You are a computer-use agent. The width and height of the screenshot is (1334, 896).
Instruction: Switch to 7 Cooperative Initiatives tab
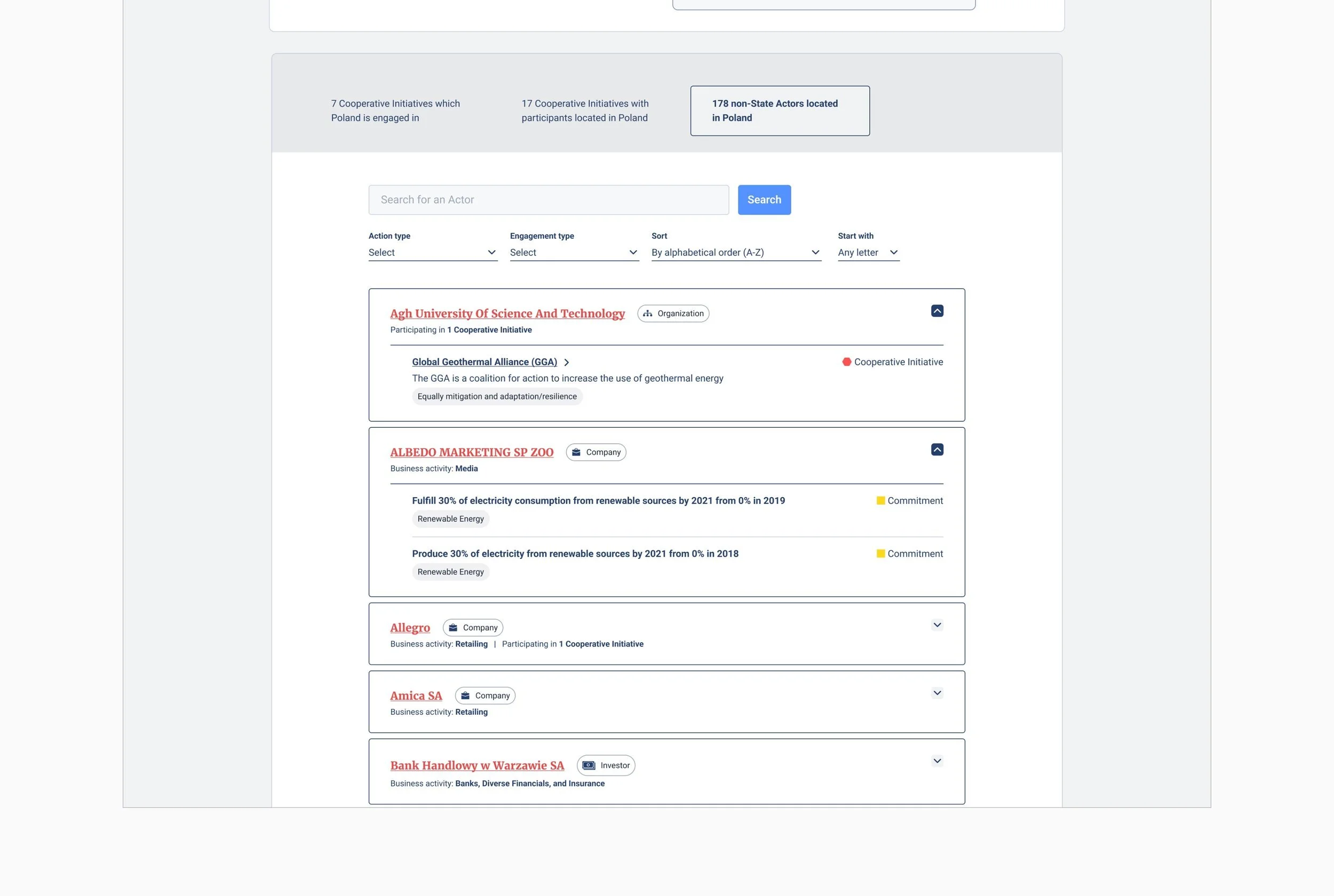click(395, 110)
